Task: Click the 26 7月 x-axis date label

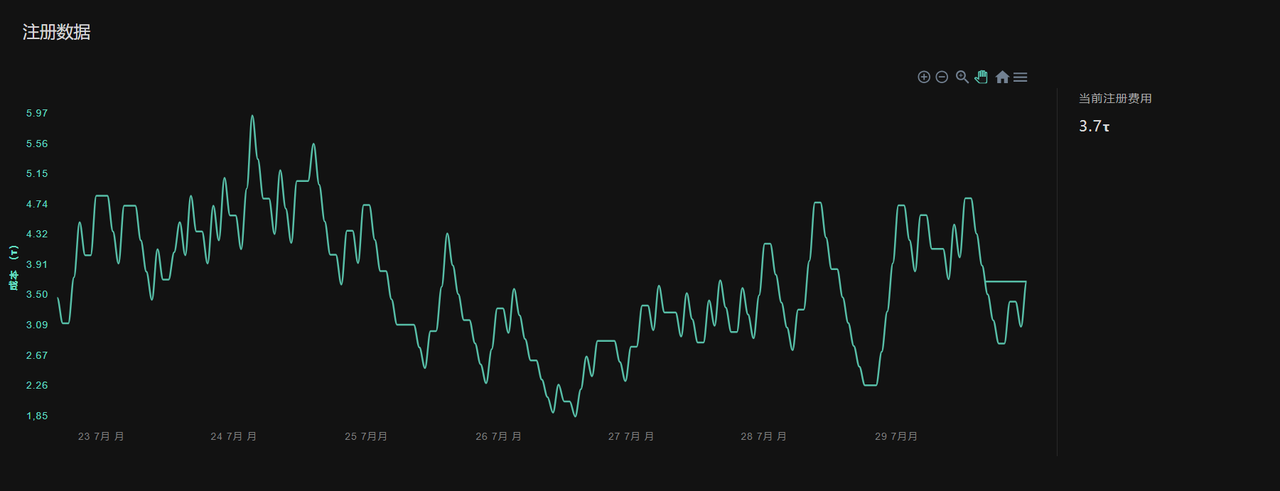Action: tap(498, 437)
